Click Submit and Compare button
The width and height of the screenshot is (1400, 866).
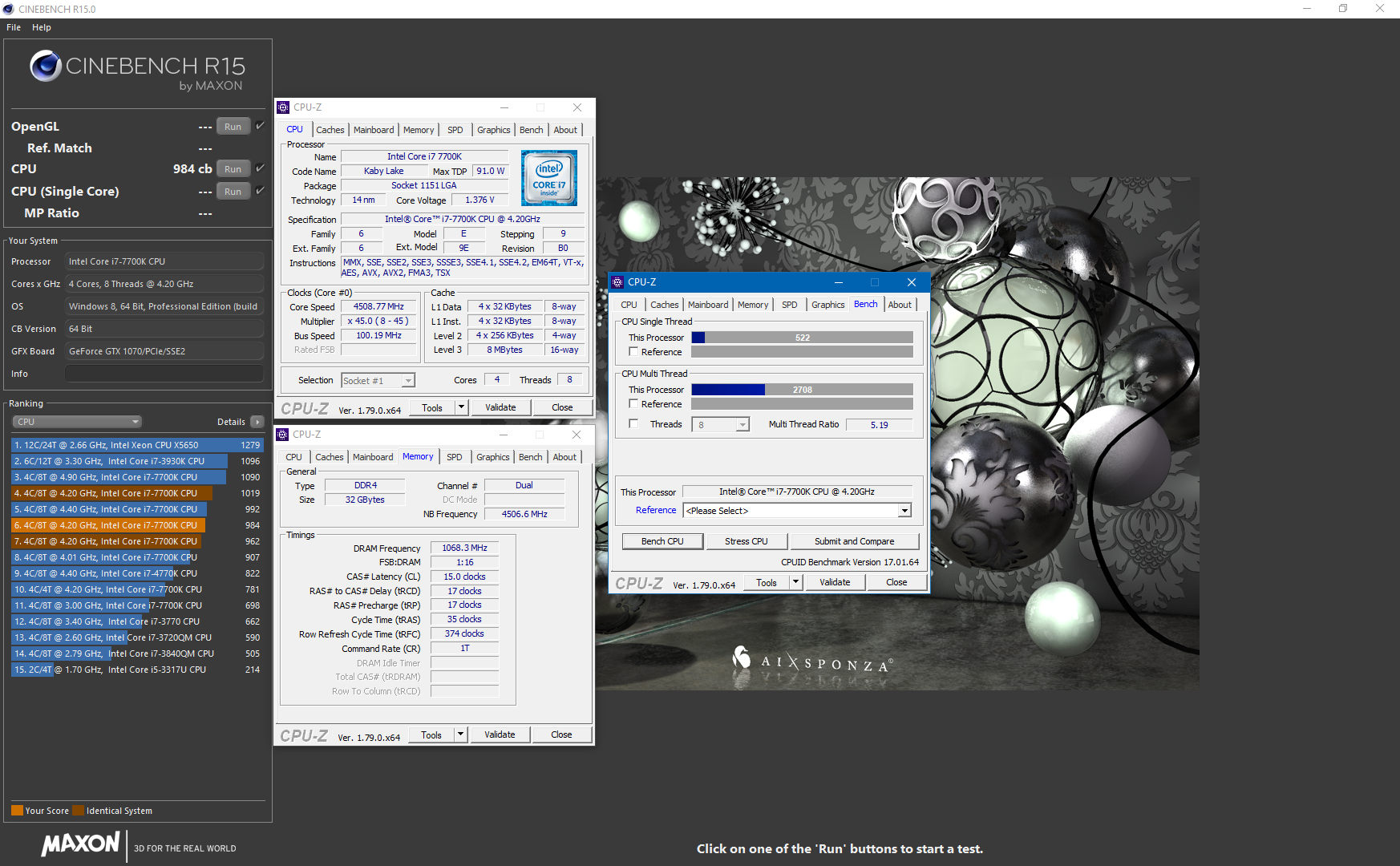[854, 541]
